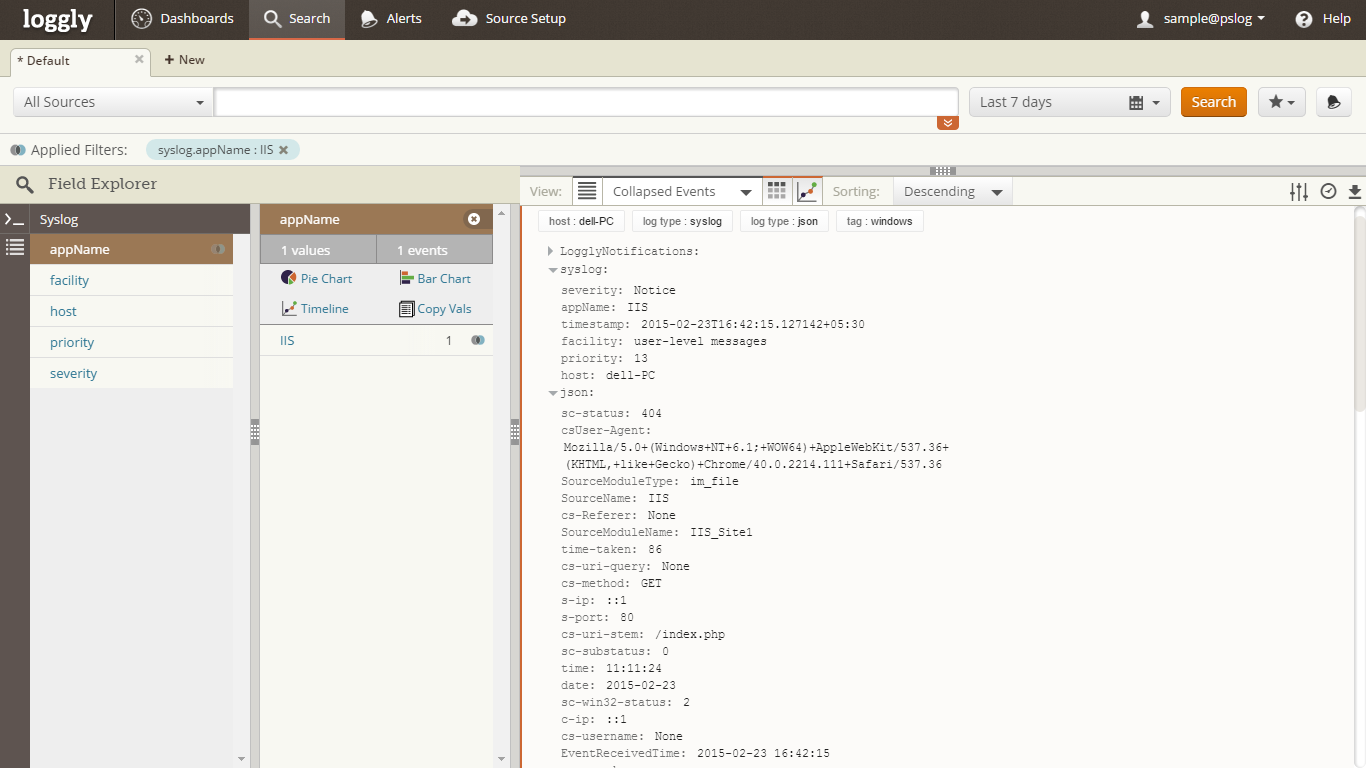Expand the LogglyNotifications section
This screenshot has height=768, width=1366.
coord(551,251)
